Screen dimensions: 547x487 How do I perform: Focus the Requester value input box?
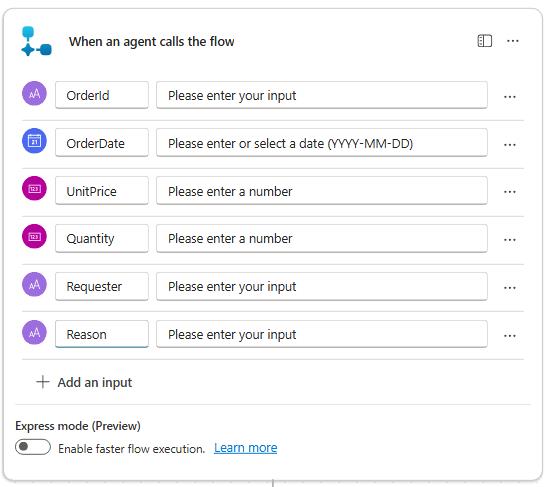click(322, 286)
